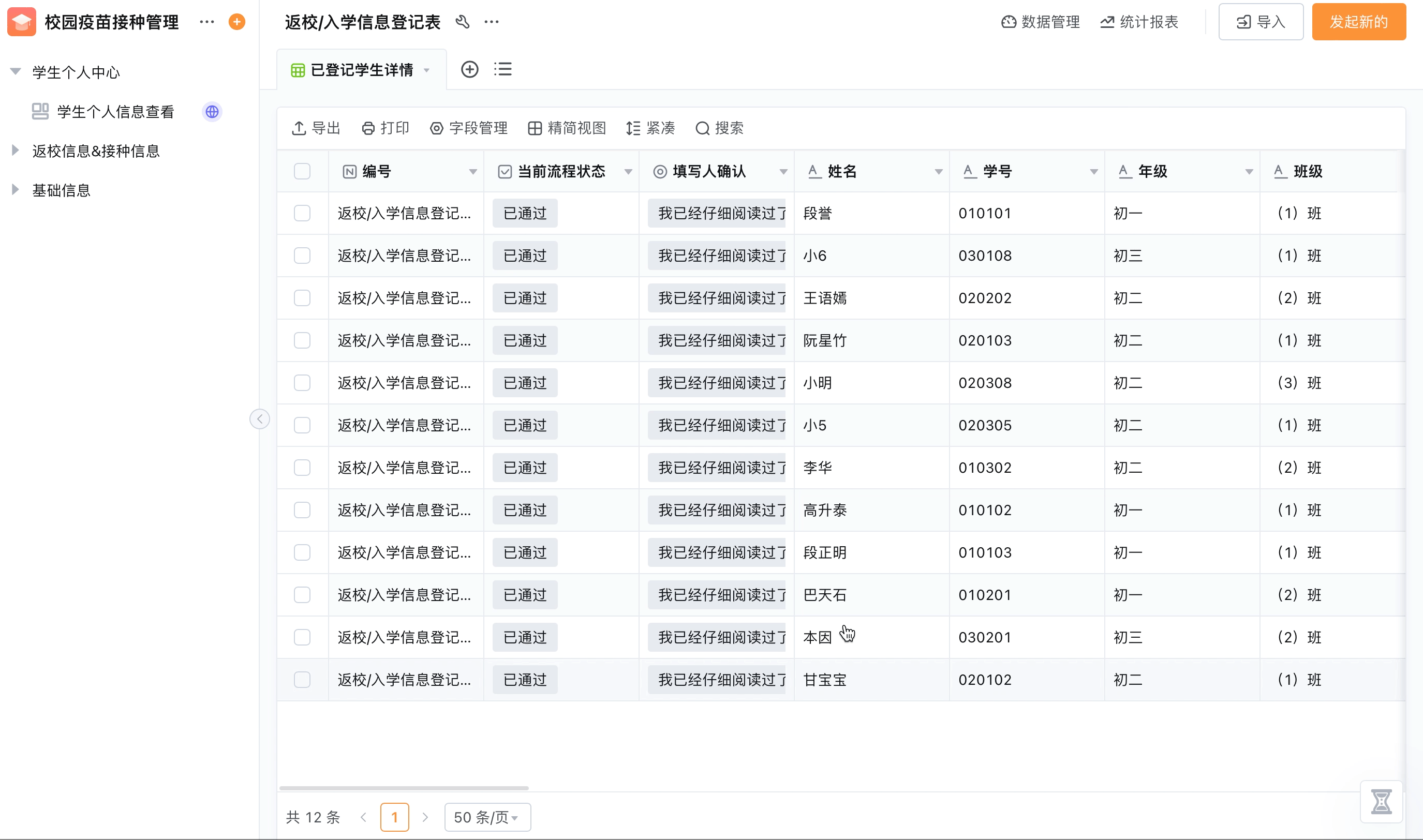Image resolution: width=1423 pixels, height=840 pixels.
Task: Click the 共 12 条 total count
Action: coord(313,817)
